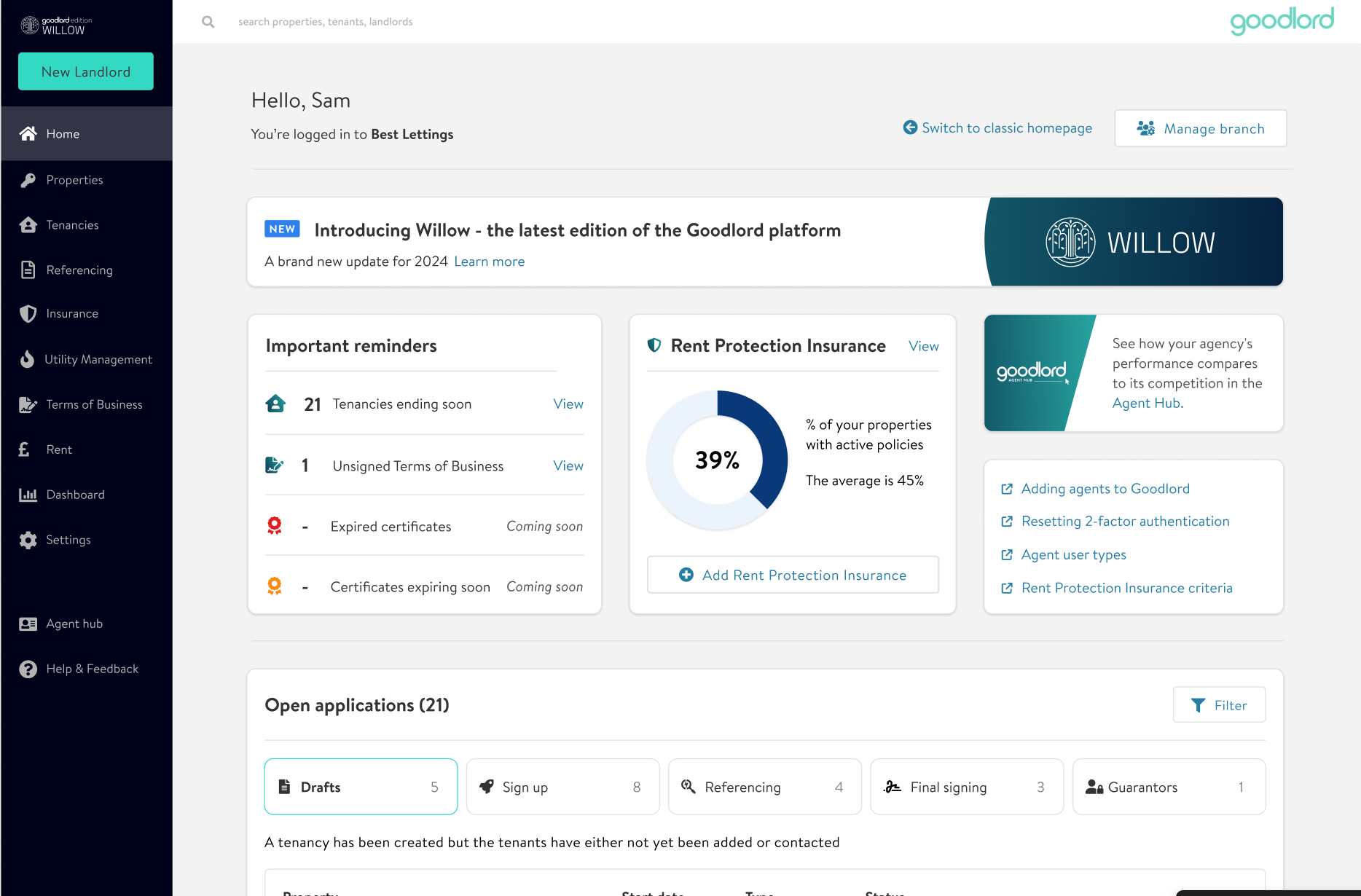The width and height of the screenshot is (1361, 896).
Task: Click the New Landlord button
Action: 86,71
